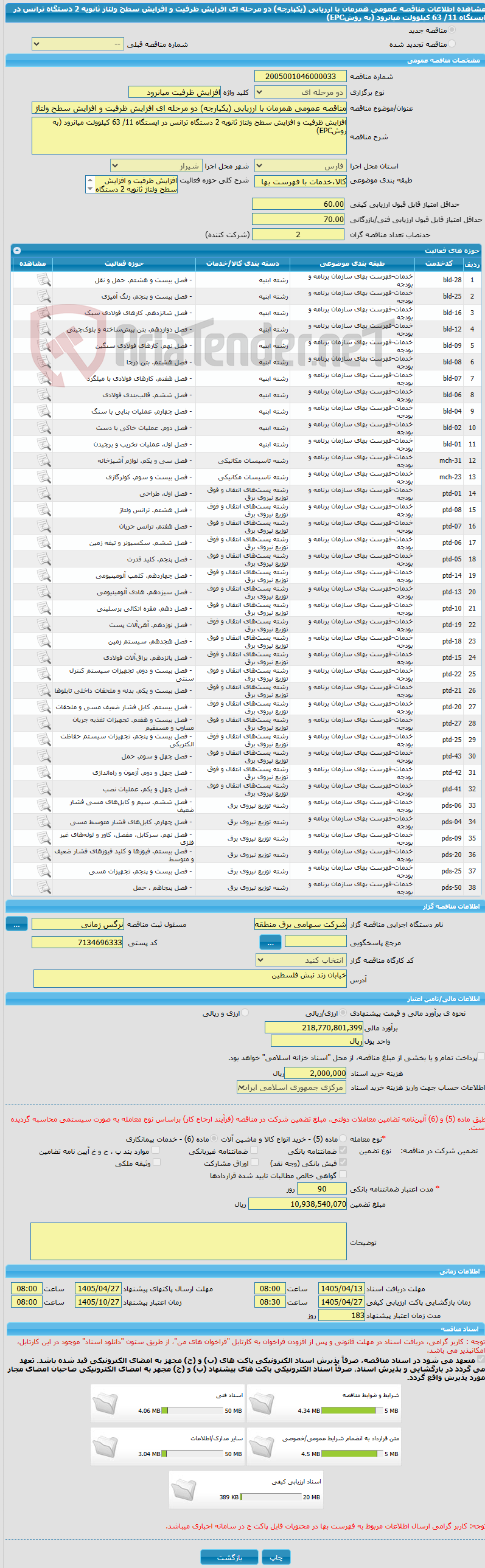Select ارزی/ریالی estimate radio option
The height and width of the screenshot is (1568, 485).
343,1013
